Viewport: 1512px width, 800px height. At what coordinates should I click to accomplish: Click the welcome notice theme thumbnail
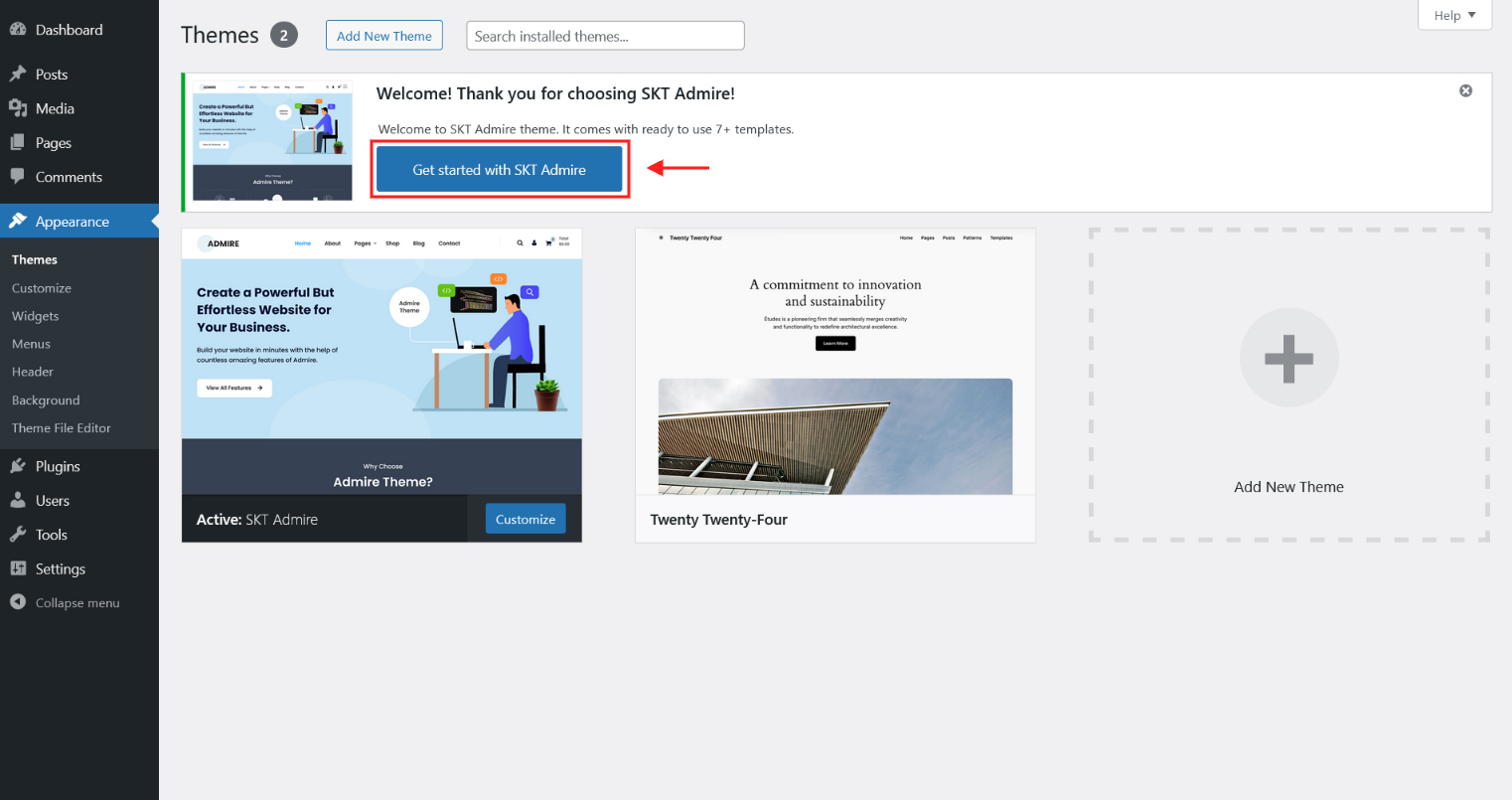(273, 141)
